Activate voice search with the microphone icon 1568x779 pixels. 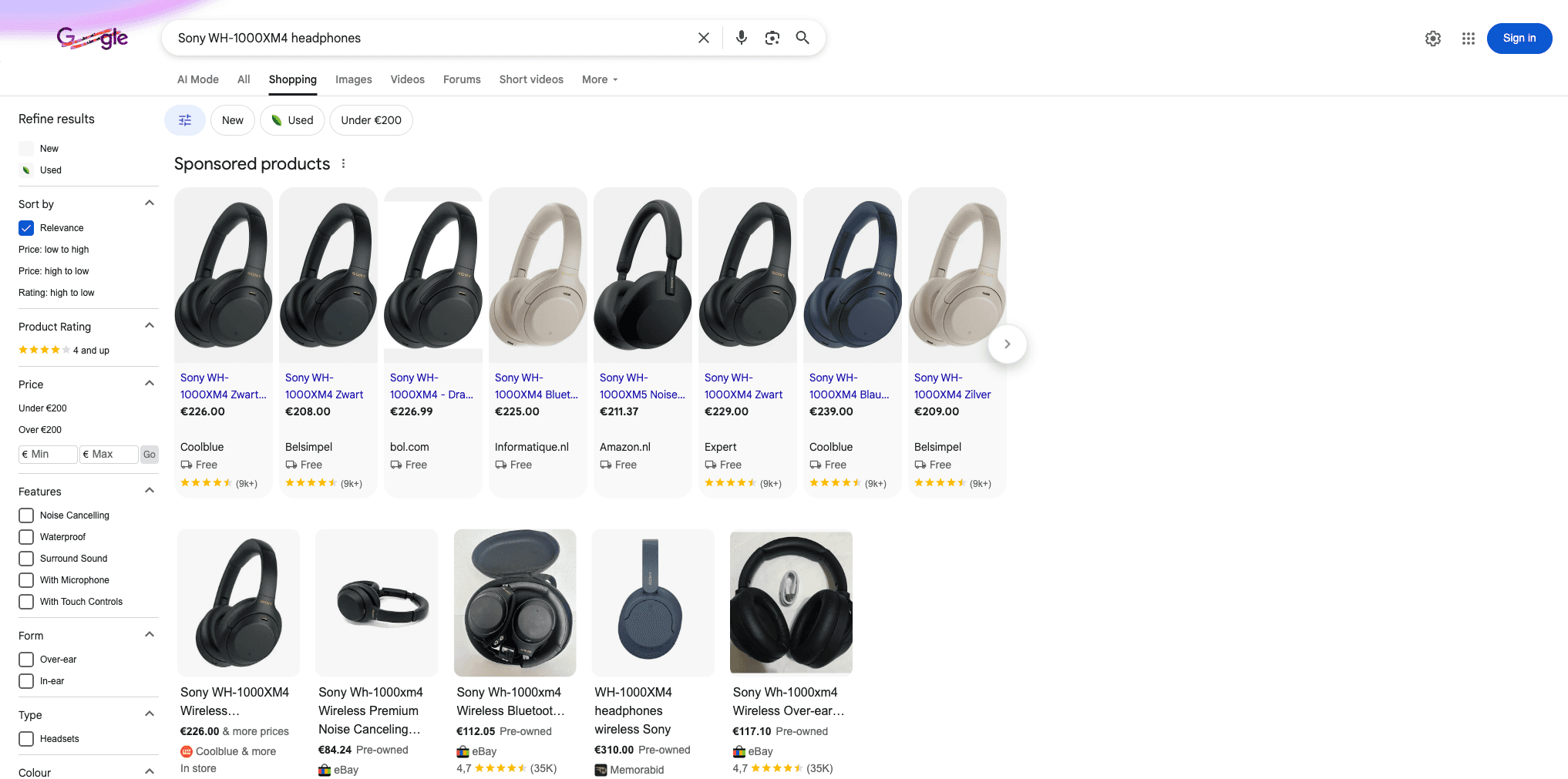point(741,37)
